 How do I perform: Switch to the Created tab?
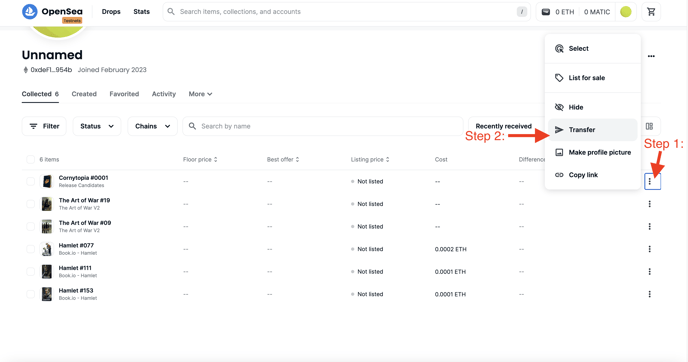(x=84, y=94)
